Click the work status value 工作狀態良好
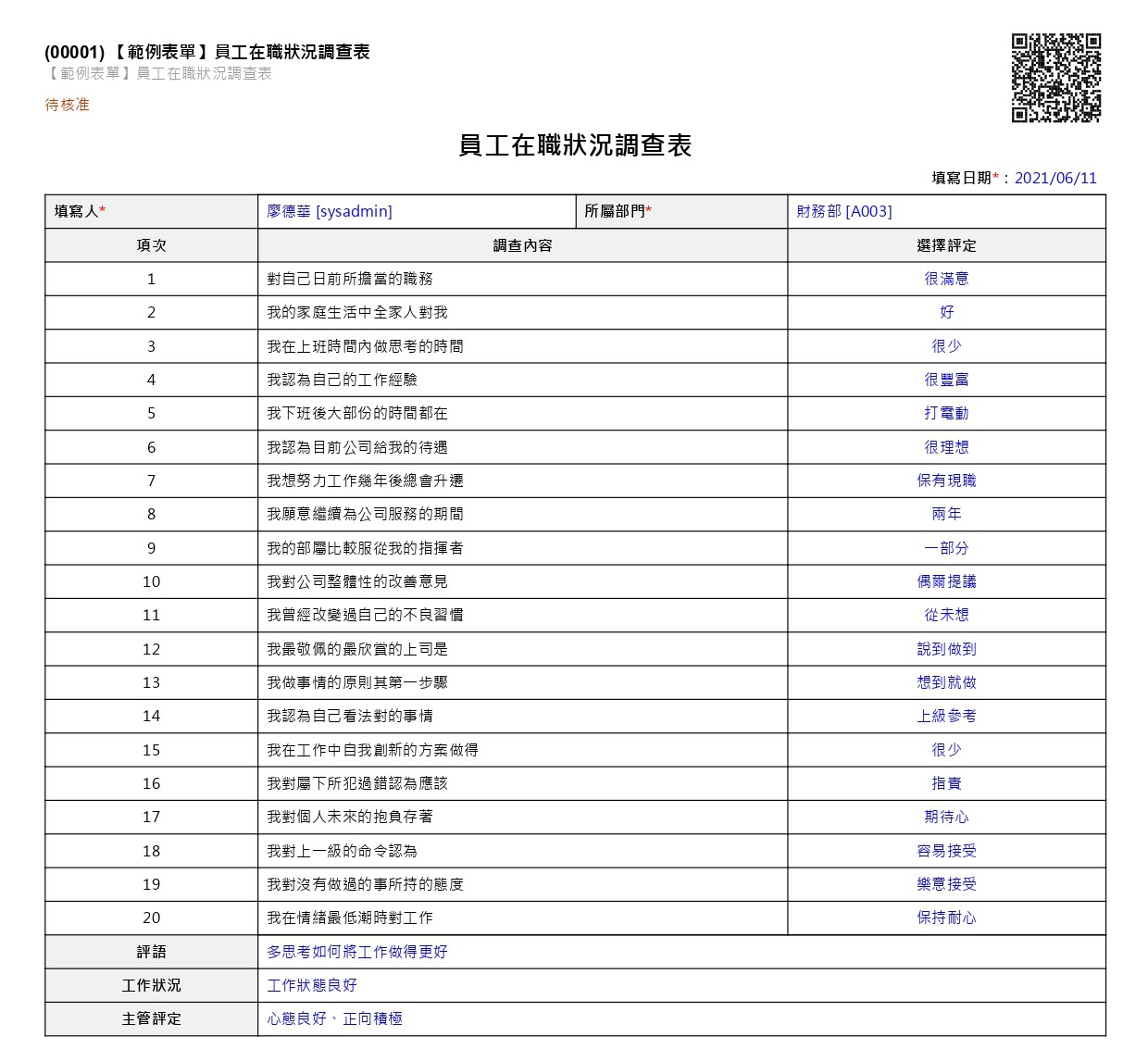The image size is (1148, 1049). pyautogui.click(x=312, y=985)
